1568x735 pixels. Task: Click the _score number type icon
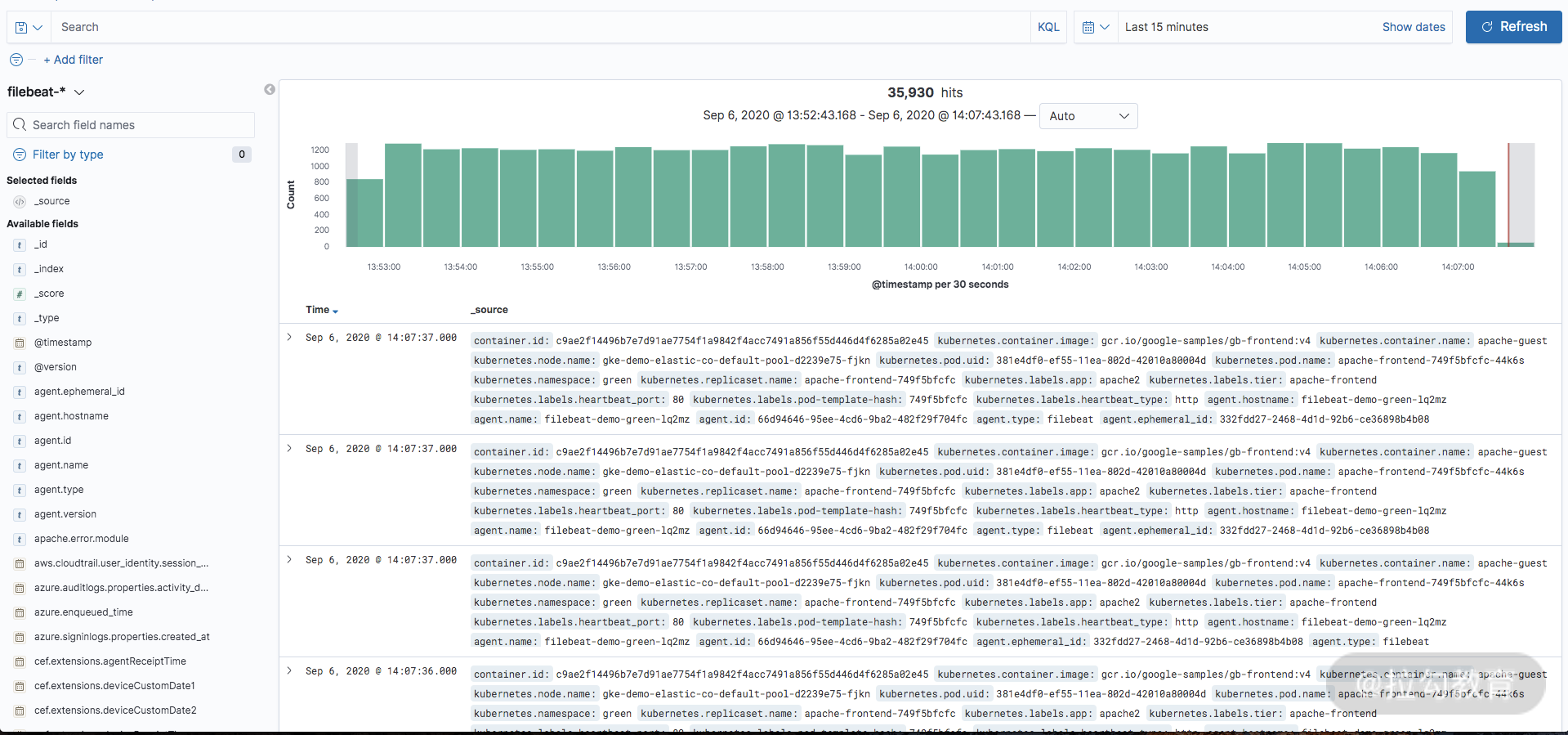(20, 294)
